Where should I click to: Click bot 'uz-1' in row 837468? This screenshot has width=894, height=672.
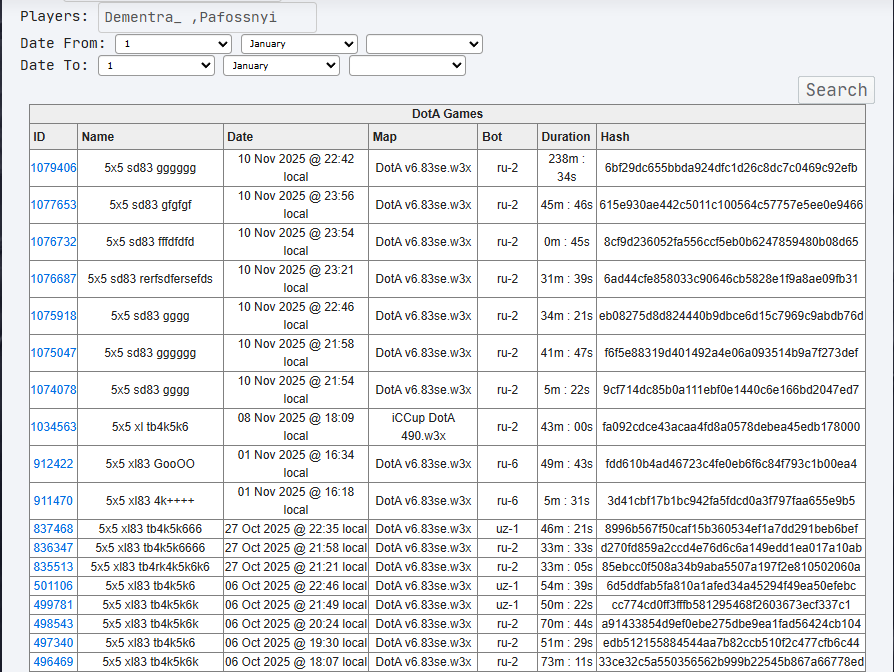click(507, 529)
